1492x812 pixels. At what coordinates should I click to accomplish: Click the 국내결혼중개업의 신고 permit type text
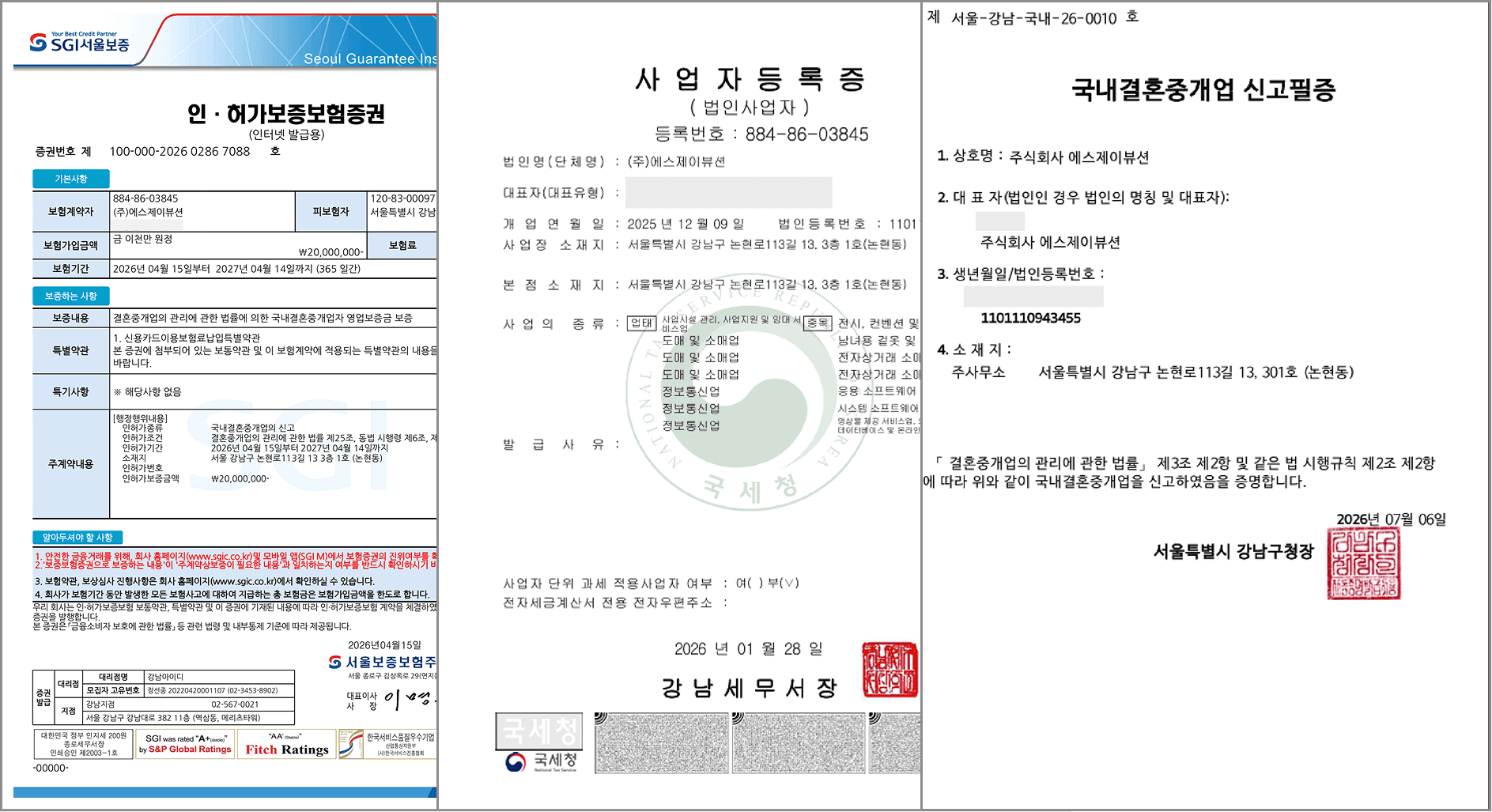pos(253,428)
